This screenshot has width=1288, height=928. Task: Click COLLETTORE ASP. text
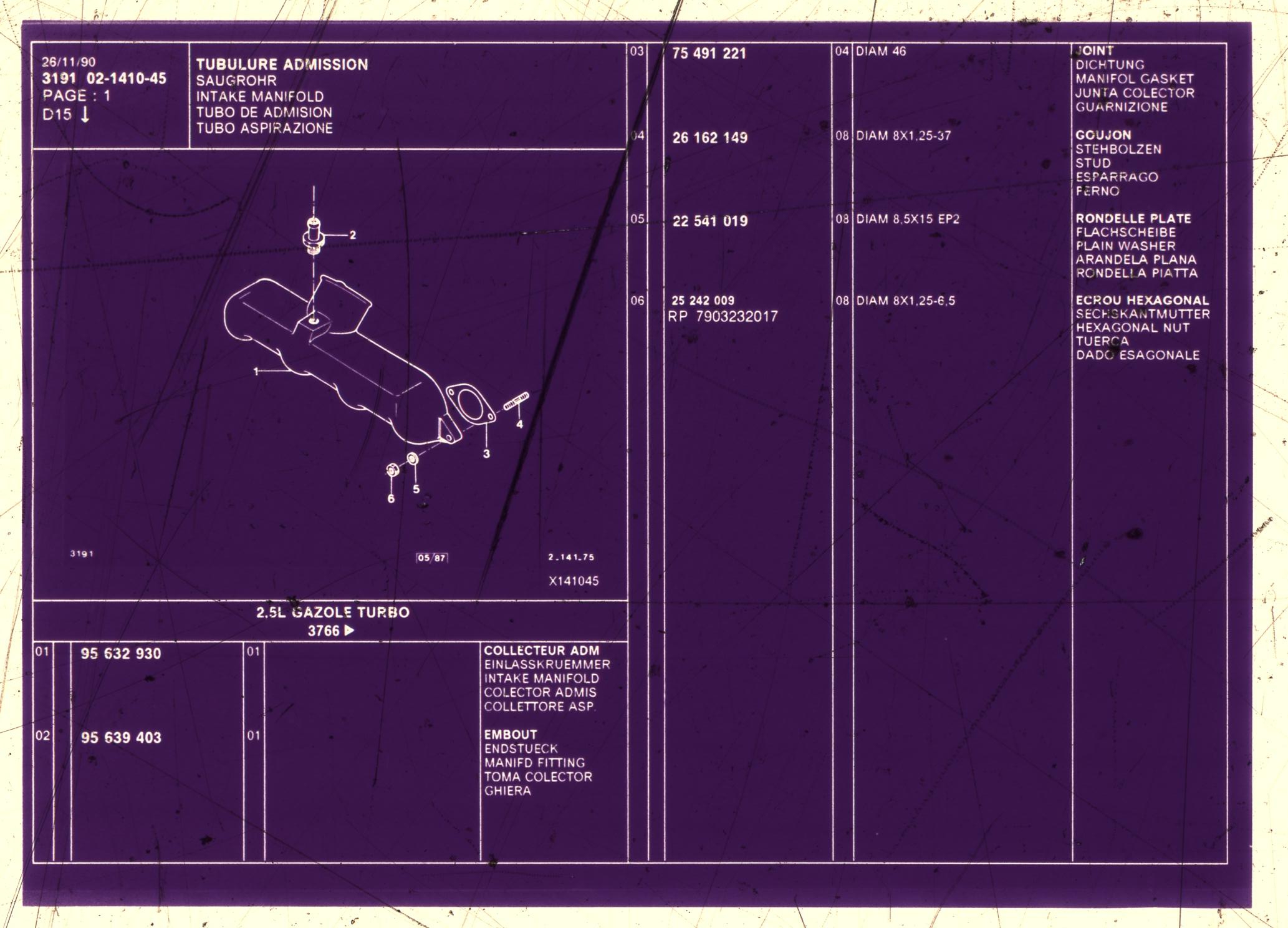[x=540, y=707]
